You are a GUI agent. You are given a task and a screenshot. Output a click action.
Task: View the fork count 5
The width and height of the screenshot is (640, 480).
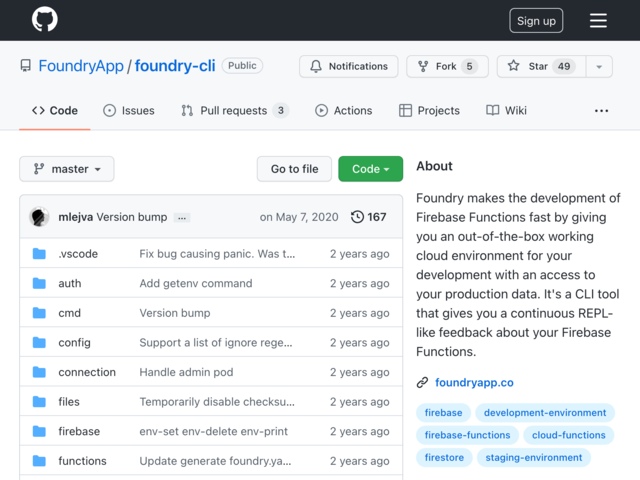469,66
